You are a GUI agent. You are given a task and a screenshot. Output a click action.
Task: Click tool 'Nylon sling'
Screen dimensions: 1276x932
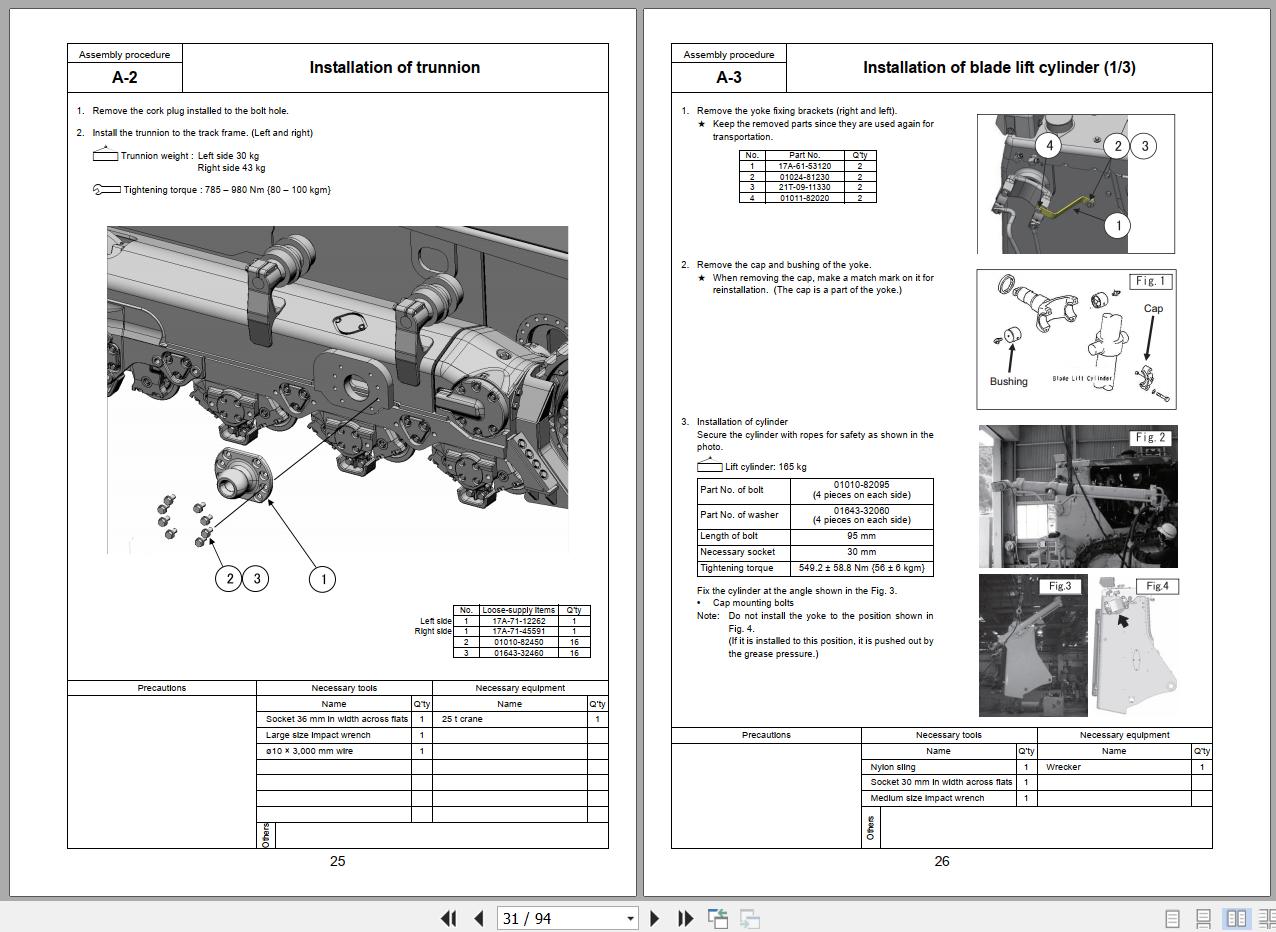click(893, 767)
